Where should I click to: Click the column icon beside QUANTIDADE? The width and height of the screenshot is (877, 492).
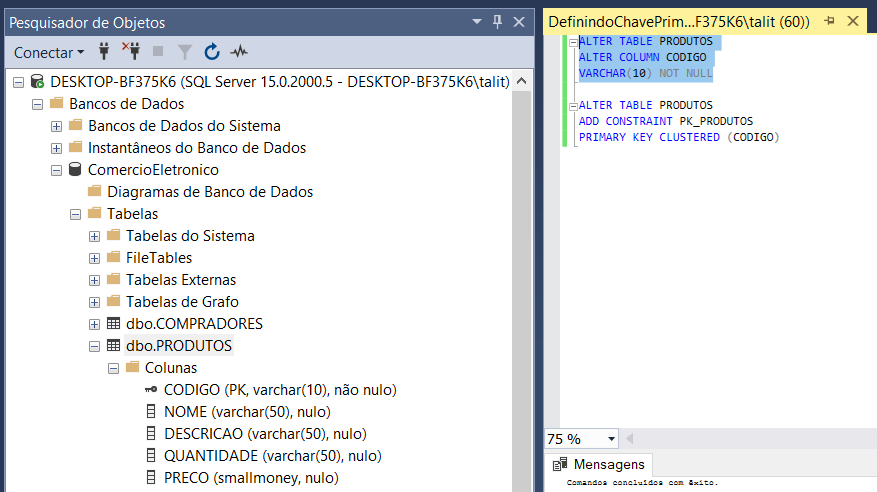(x=151, y=455)
